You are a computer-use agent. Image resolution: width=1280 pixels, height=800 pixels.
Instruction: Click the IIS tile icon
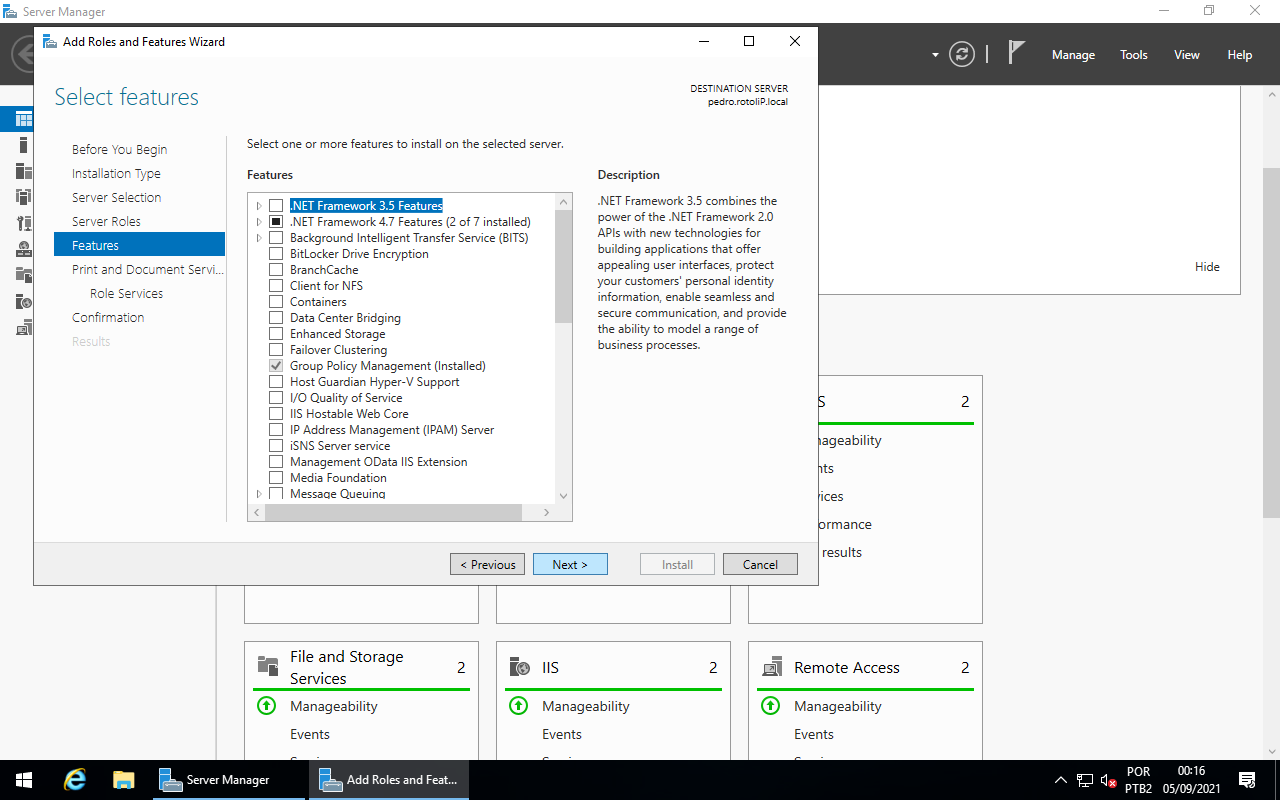(520, 667)
